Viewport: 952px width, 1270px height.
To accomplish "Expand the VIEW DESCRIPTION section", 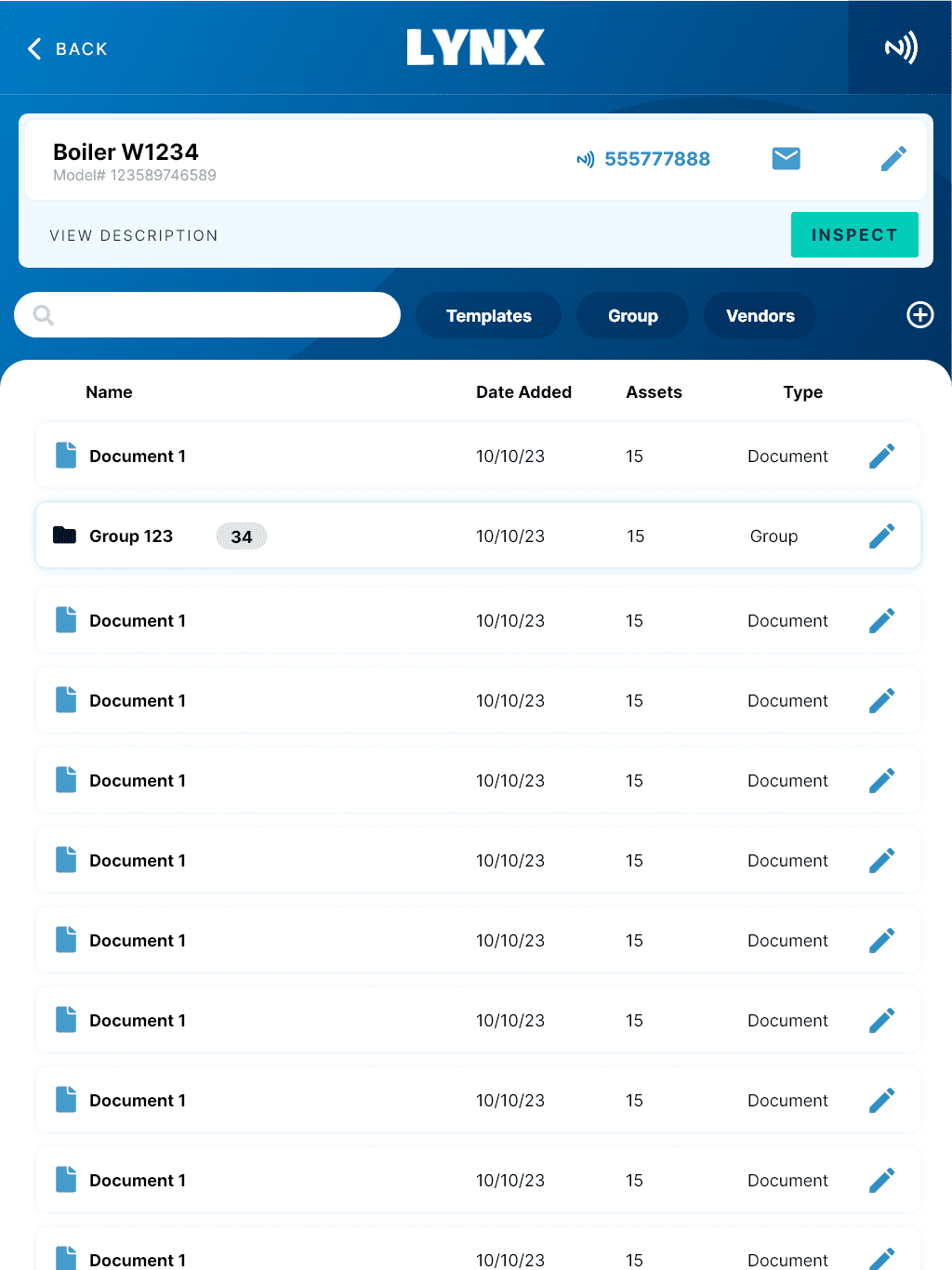I will point(134,236).
